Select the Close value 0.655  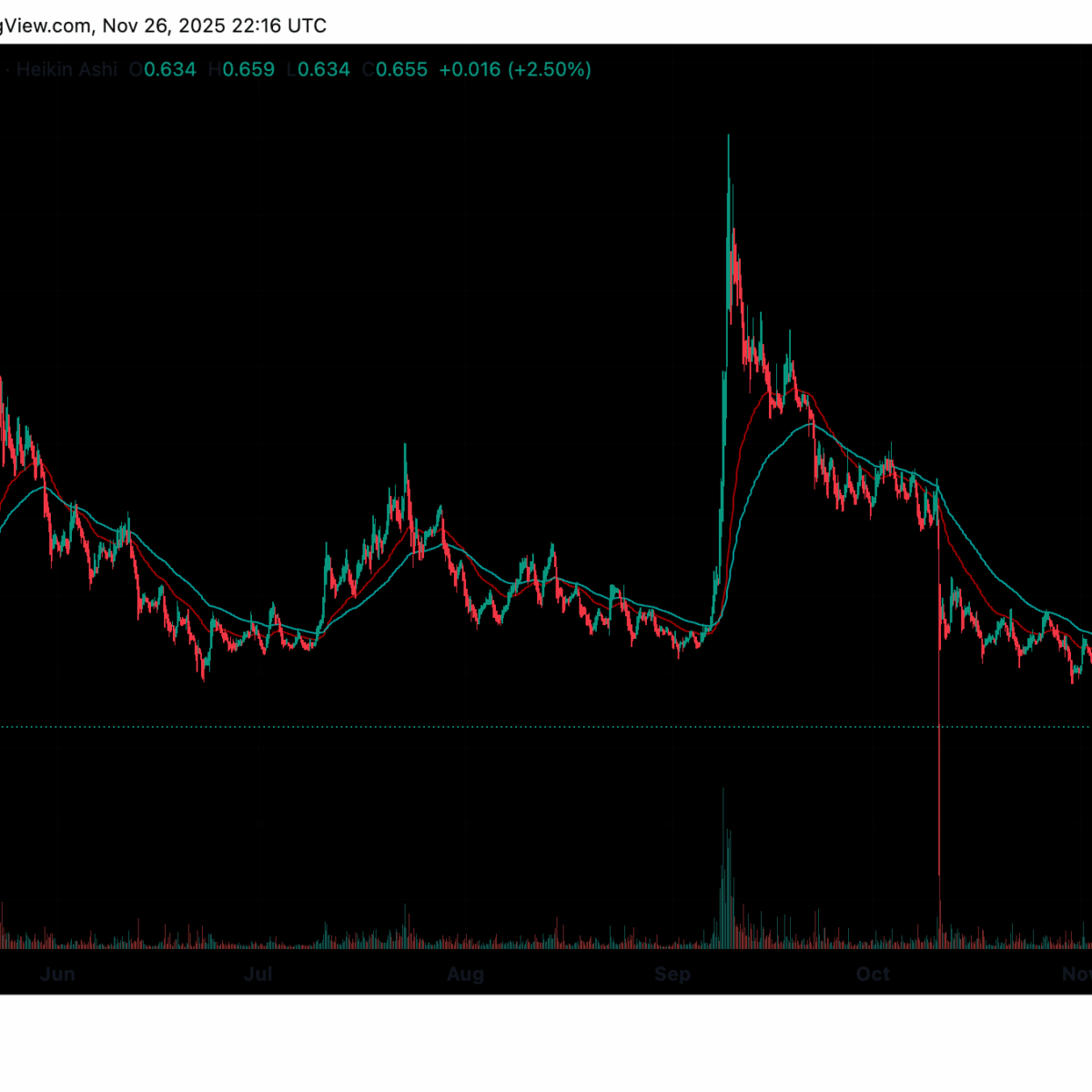tap(401, 69)
